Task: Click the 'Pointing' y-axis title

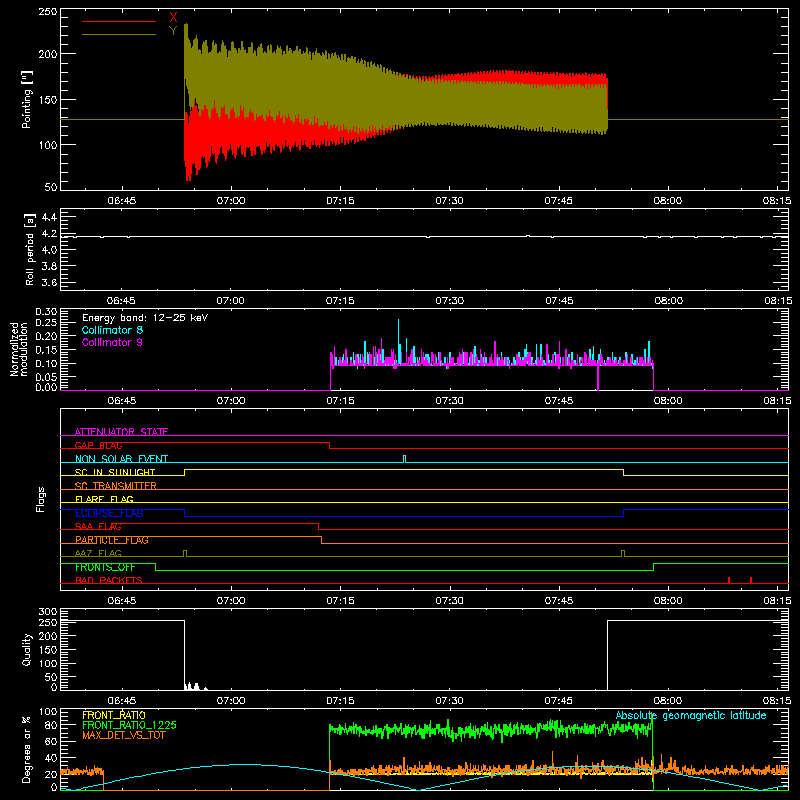Action: (27, 99)
